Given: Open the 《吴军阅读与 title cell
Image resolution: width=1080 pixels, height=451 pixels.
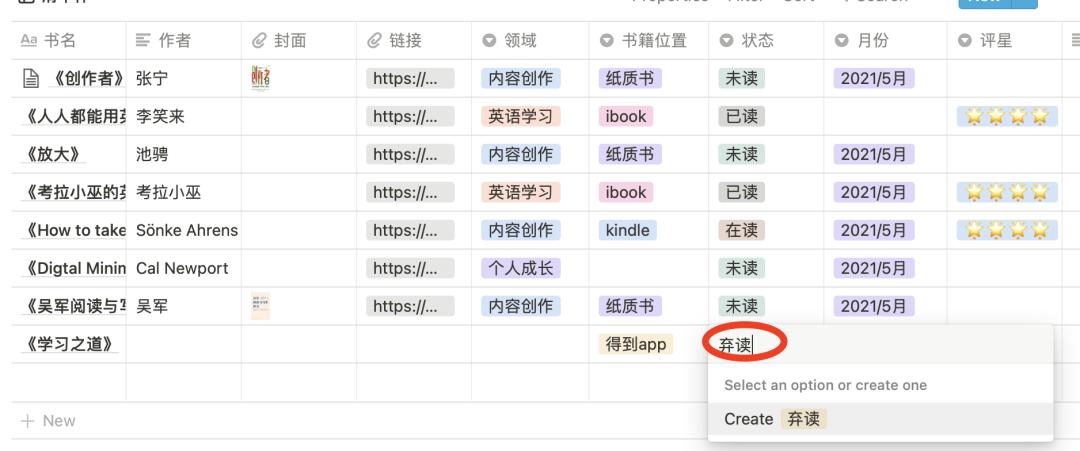Looking at the screenshot, I should (69, 306).
